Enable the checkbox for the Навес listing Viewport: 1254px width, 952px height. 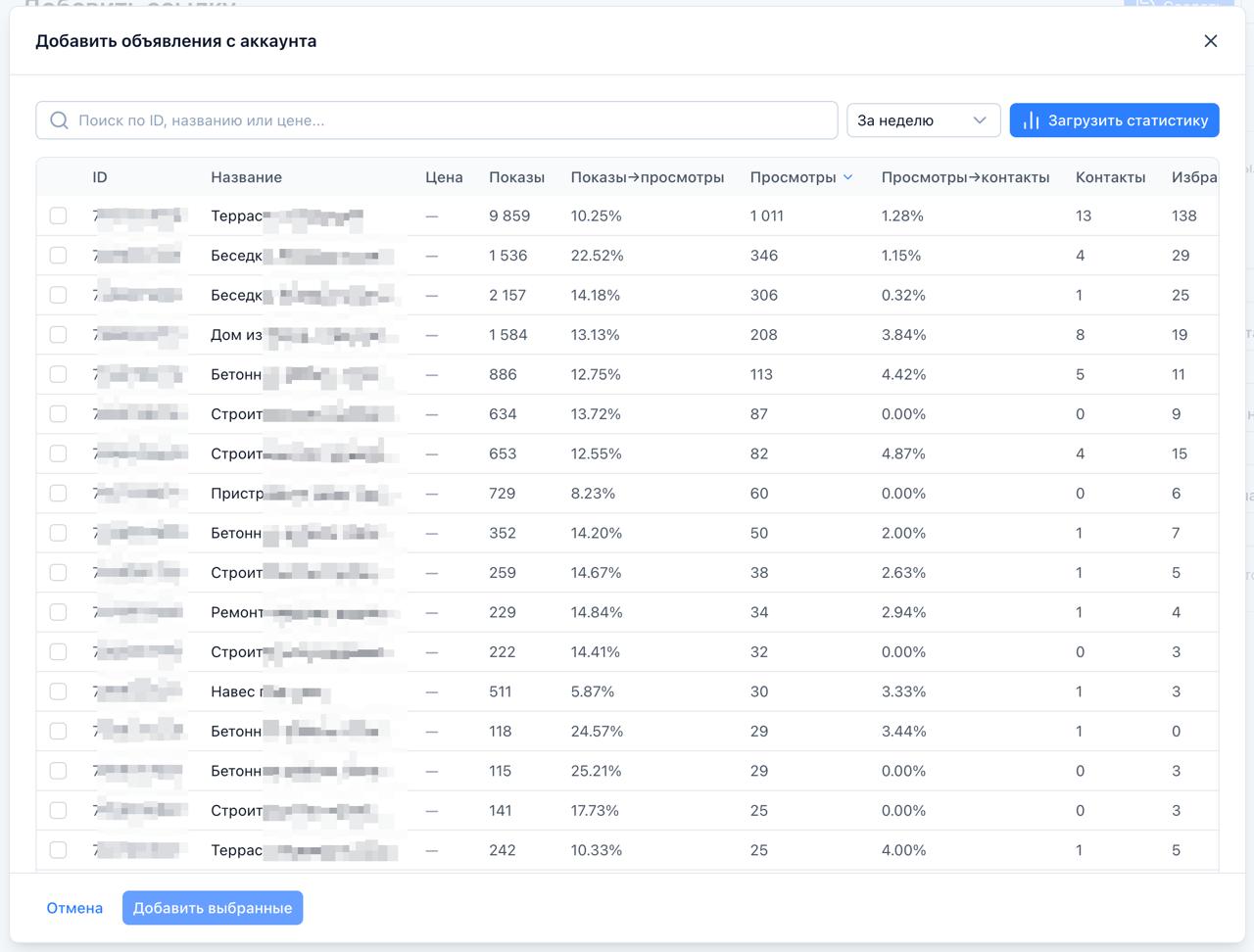tap(59, 691)
